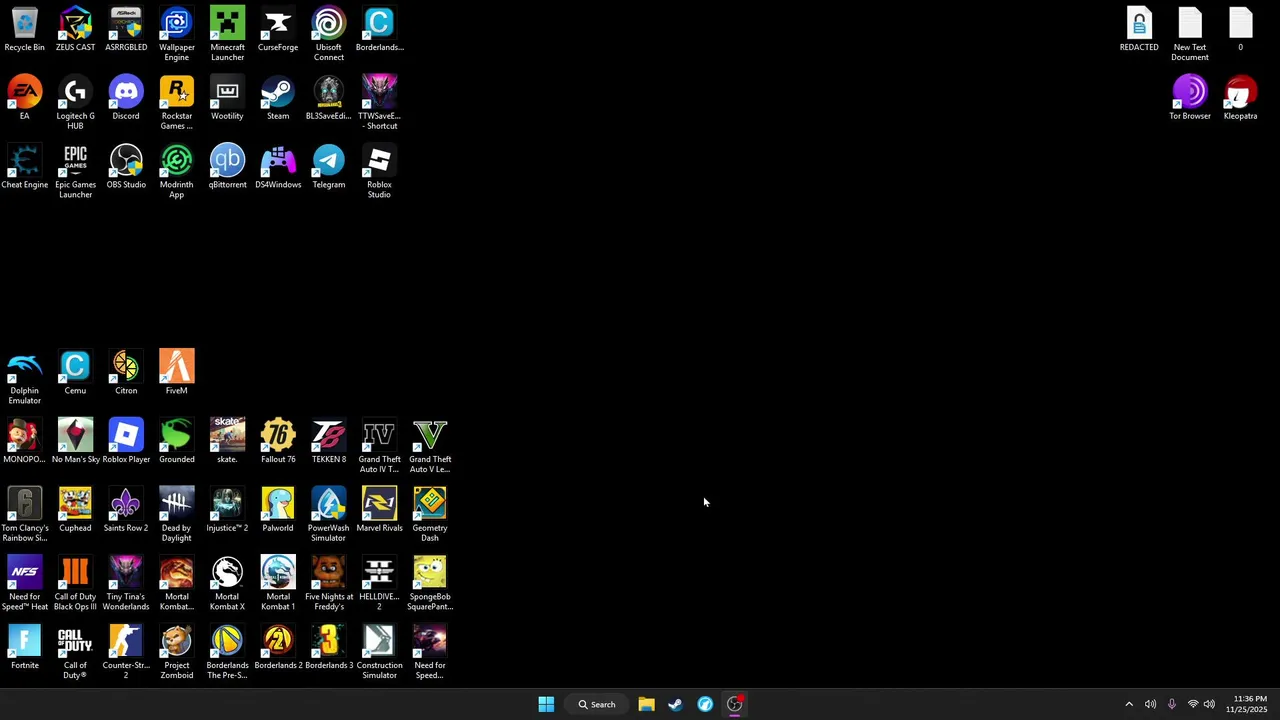Open Rockstar Games Launcher icon

[x=177, y=103]
